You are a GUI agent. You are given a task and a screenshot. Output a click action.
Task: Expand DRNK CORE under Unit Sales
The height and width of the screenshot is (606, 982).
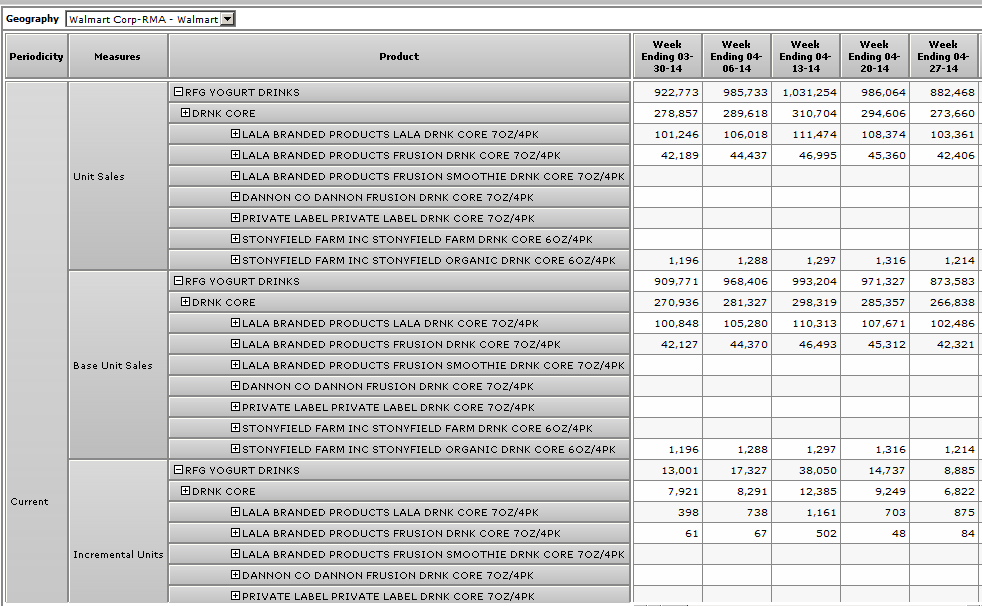185,113
